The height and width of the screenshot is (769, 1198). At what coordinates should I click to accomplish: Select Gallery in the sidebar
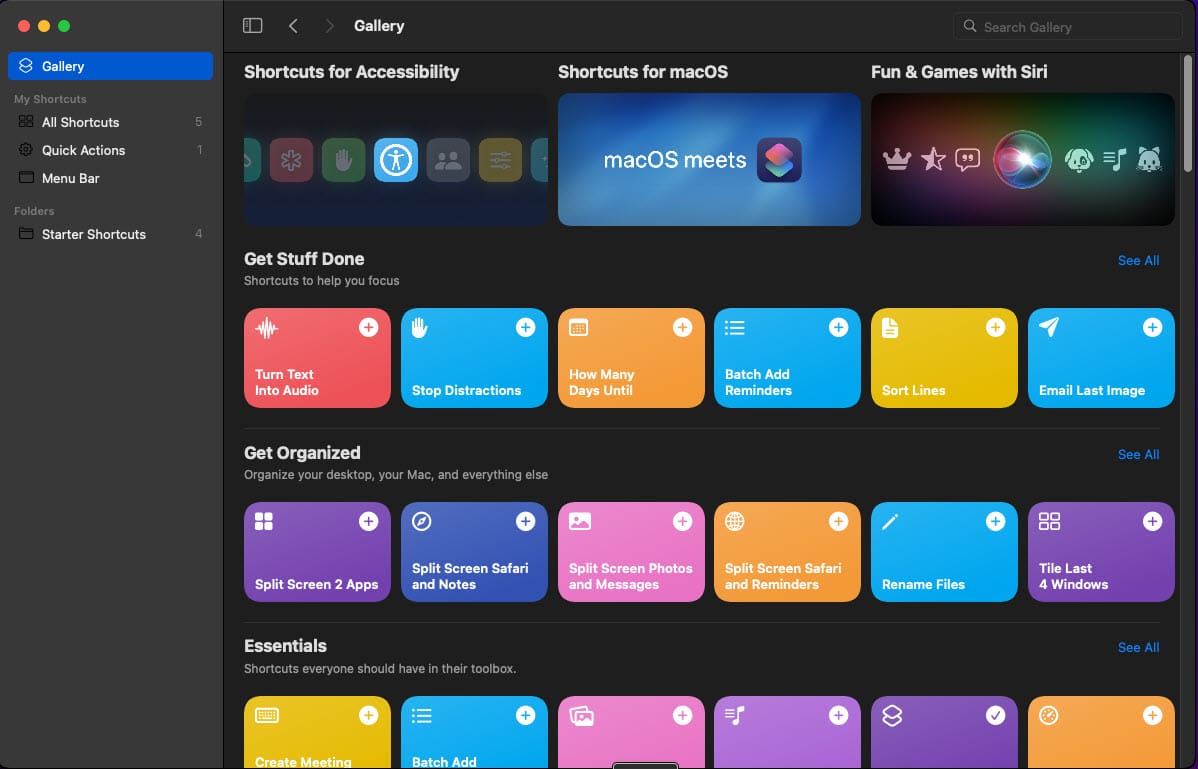click(110, 66)
